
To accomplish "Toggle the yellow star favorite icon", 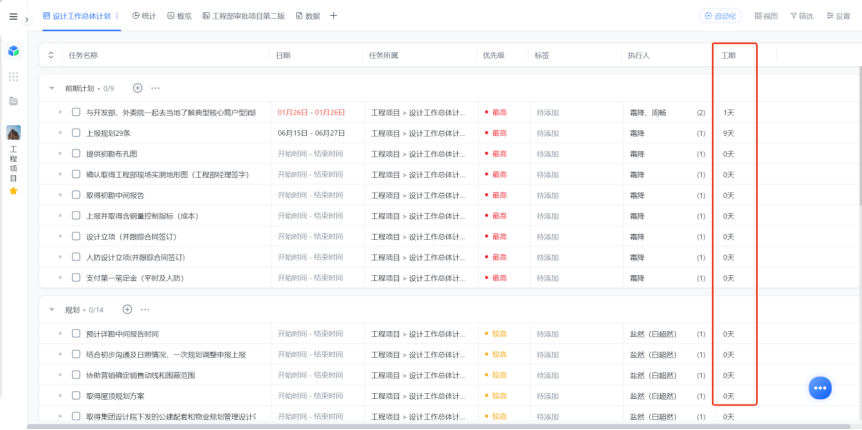I will (x=13, y=191).
